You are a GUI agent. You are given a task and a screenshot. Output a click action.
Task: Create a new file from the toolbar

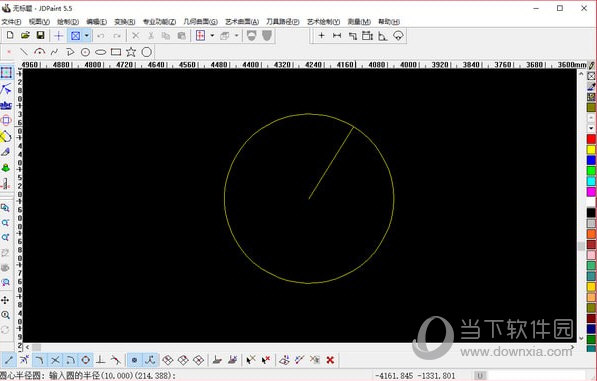10,35
